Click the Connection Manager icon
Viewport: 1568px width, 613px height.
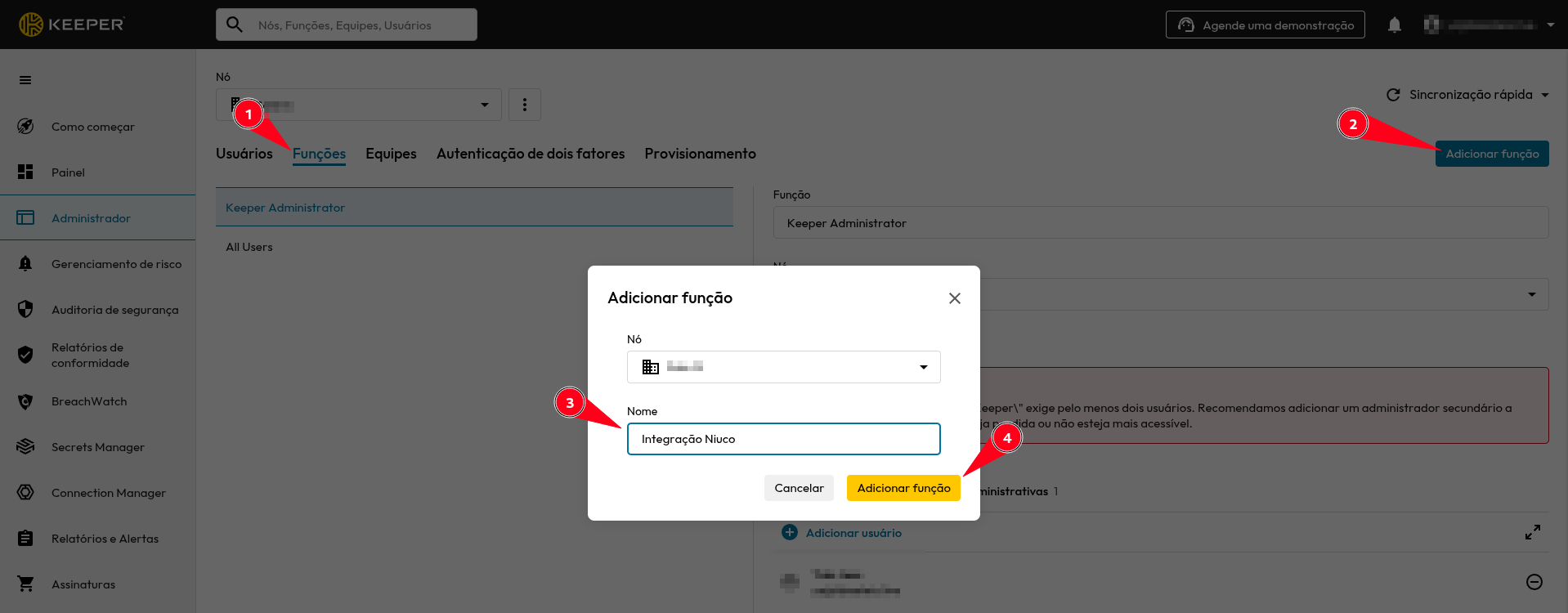(x=25, y=493)
